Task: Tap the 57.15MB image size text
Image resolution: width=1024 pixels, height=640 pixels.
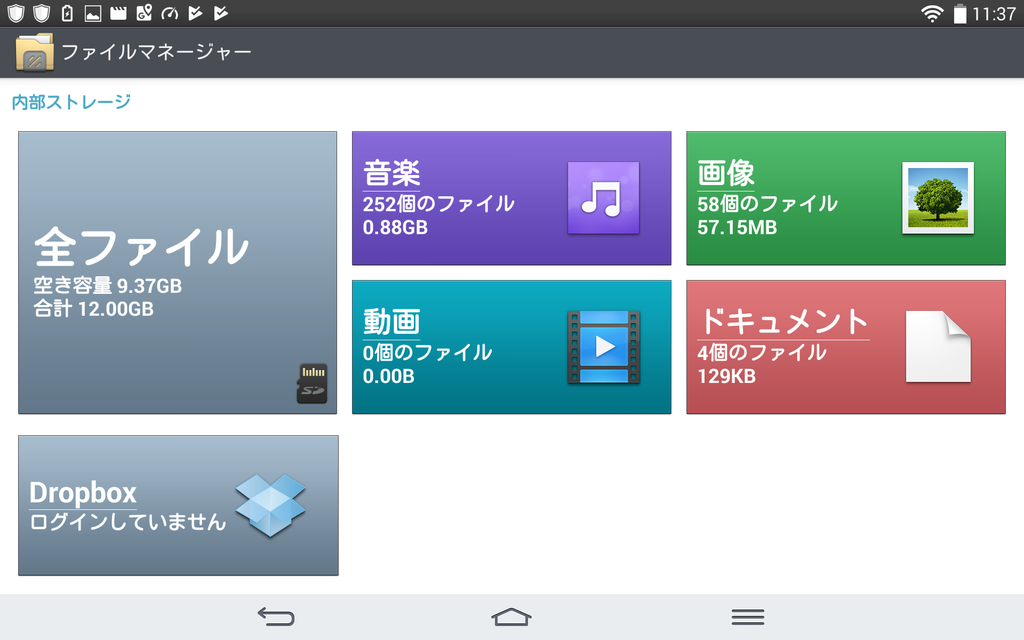Action: pos(737,227)
